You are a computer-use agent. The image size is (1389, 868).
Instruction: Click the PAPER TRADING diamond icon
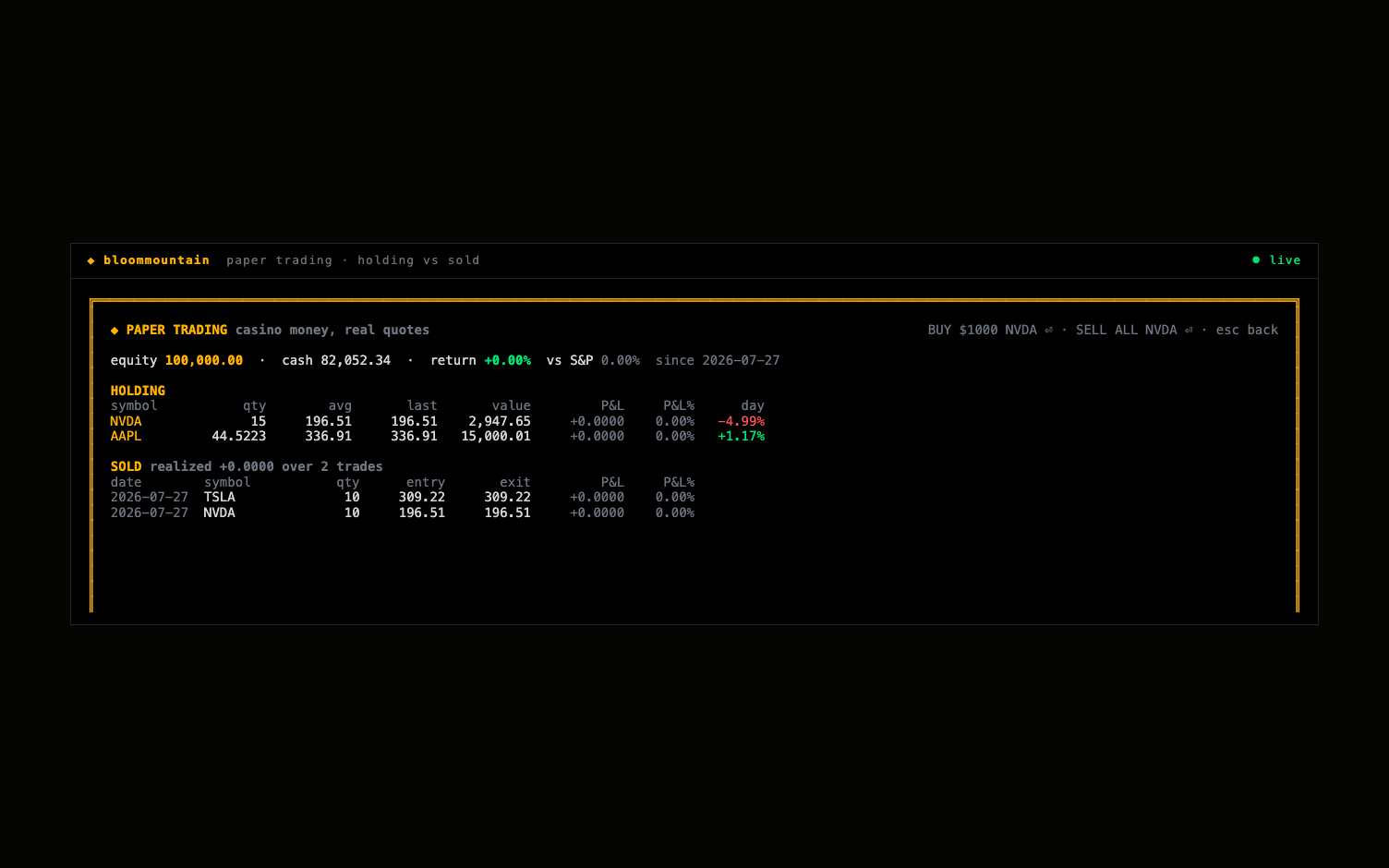coord(115,331)
